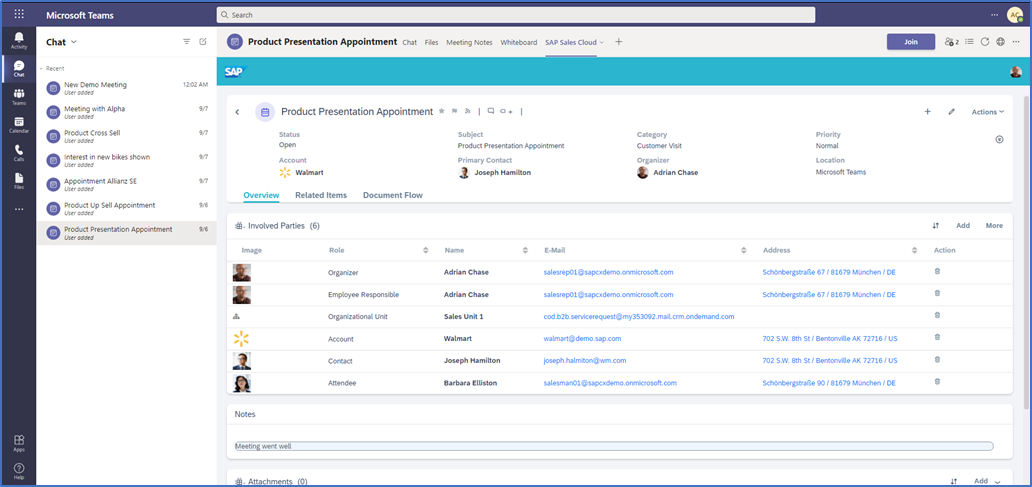Sort by the E-Mail column arrows

pos(744,251)
